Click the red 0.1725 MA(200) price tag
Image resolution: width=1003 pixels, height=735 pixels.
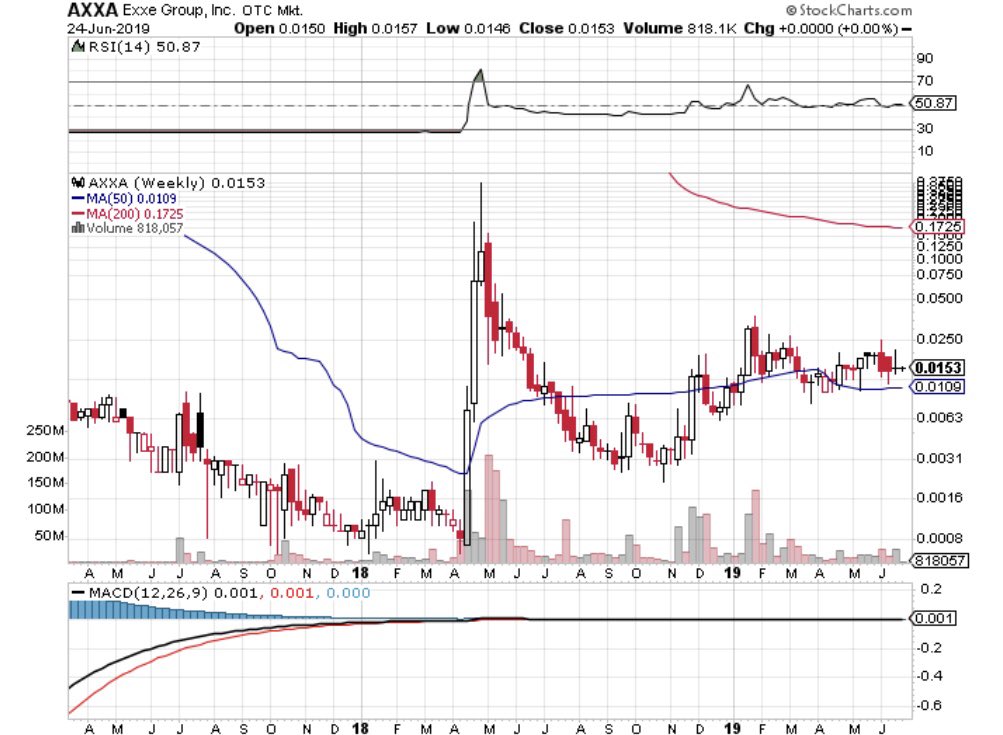(937, 226)
